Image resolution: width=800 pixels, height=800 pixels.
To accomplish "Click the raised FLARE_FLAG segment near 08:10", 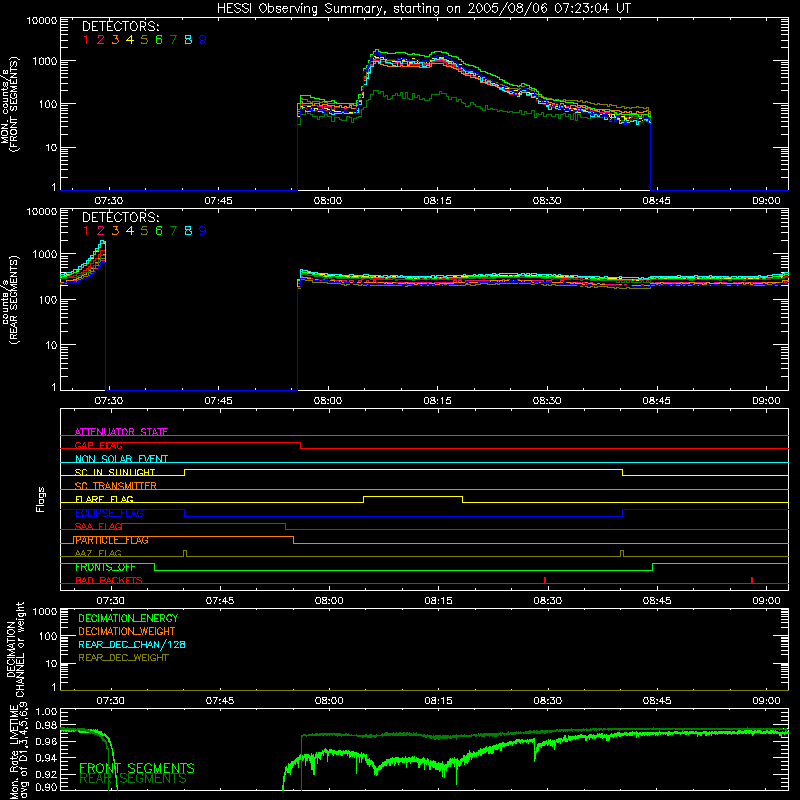I will (413, 496).
